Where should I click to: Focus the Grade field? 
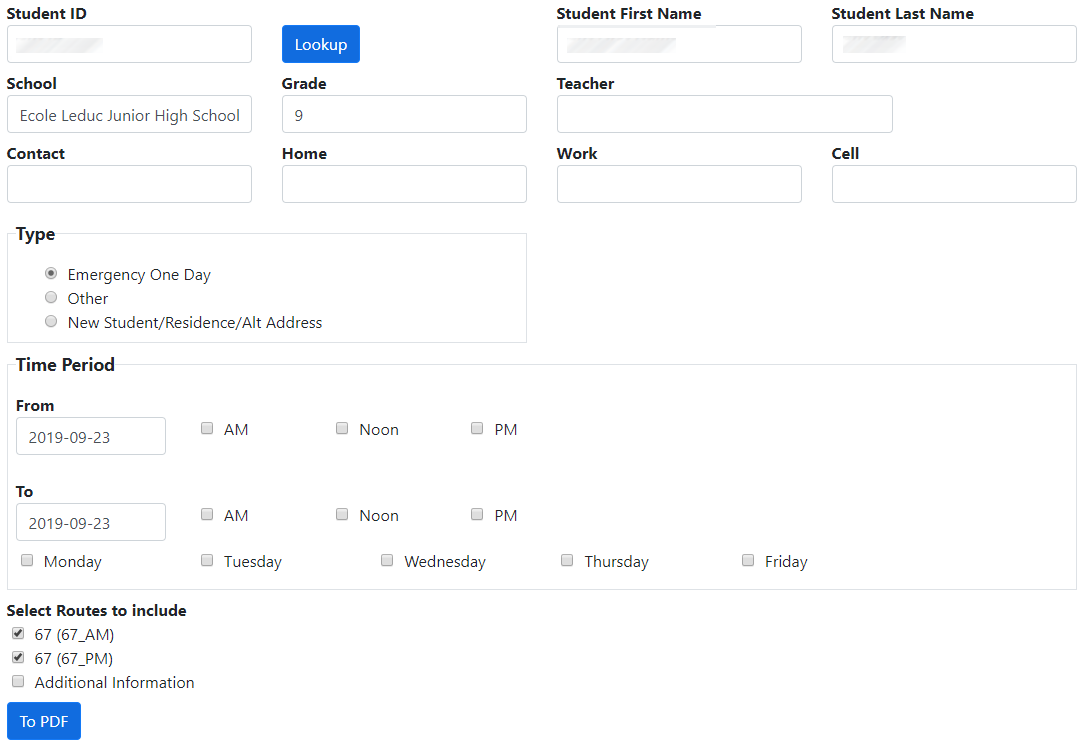(x=404, y=114)
